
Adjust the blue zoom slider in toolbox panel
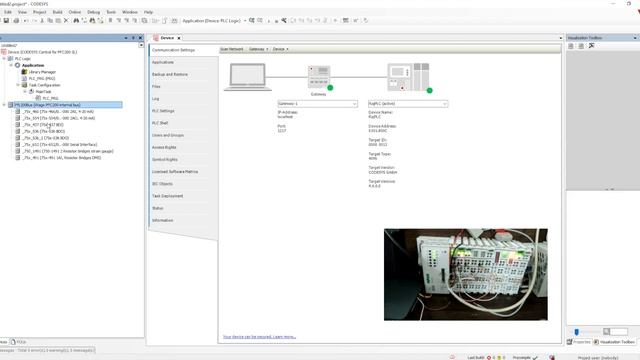pos(576,332)
